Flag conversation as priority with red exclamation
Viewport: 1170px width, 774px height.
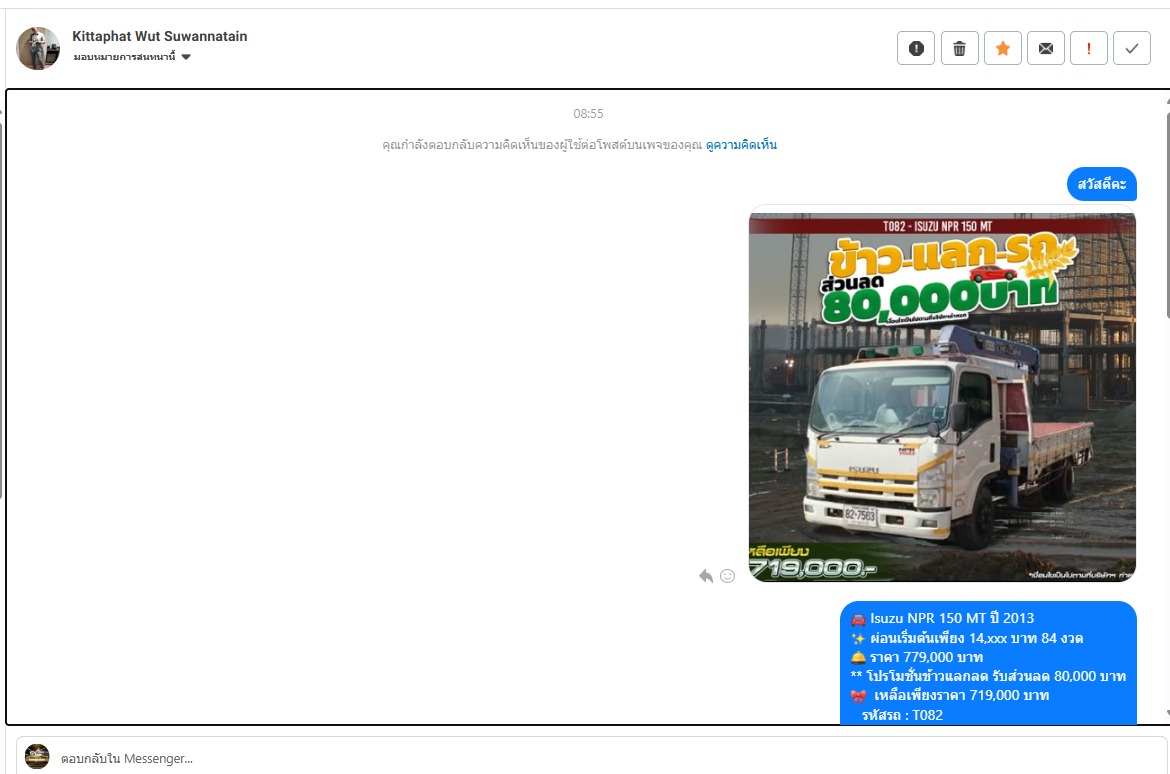[1089, 49]
